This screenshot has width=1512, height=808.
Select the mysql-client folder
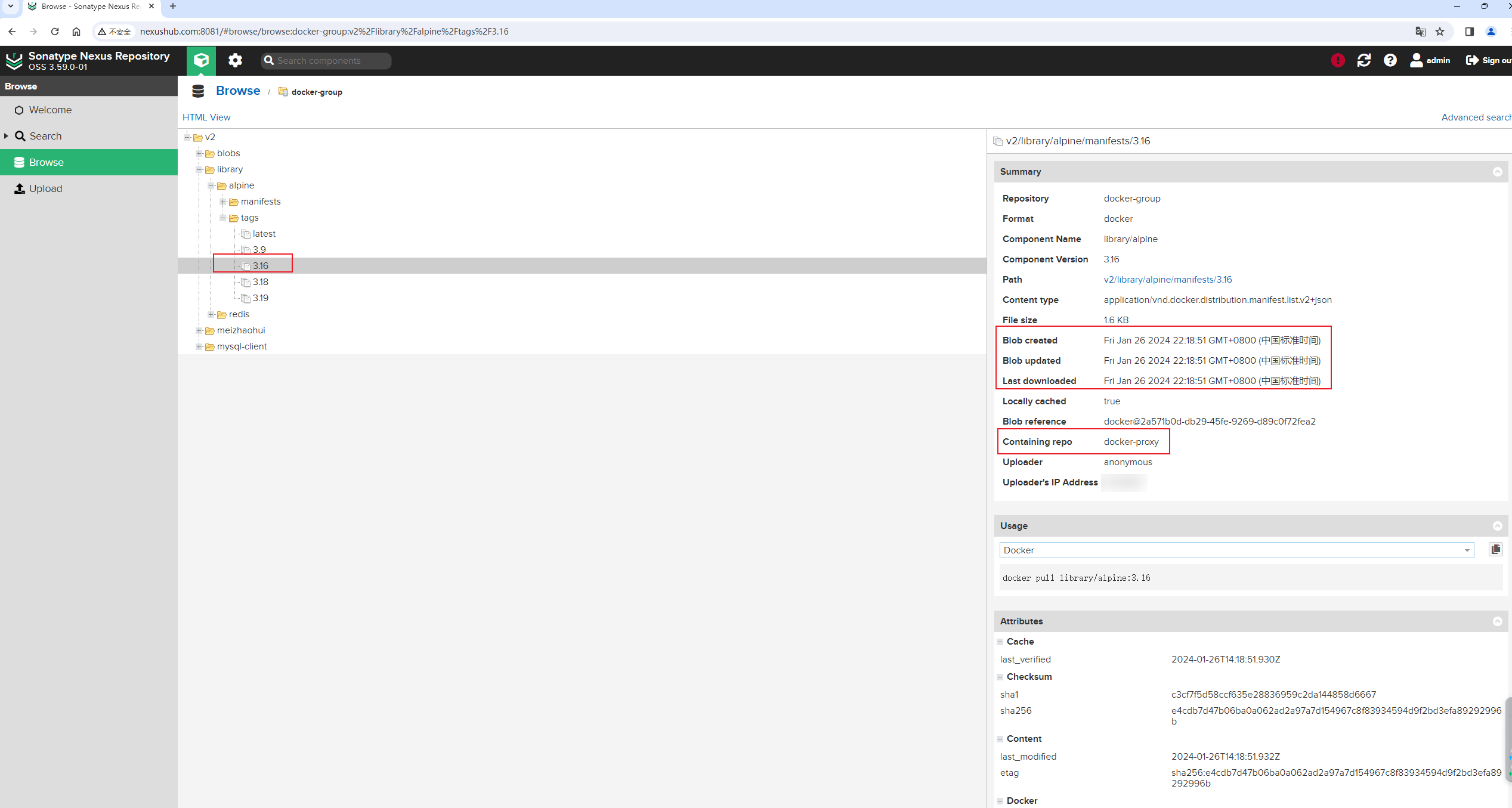coord(242,346)
